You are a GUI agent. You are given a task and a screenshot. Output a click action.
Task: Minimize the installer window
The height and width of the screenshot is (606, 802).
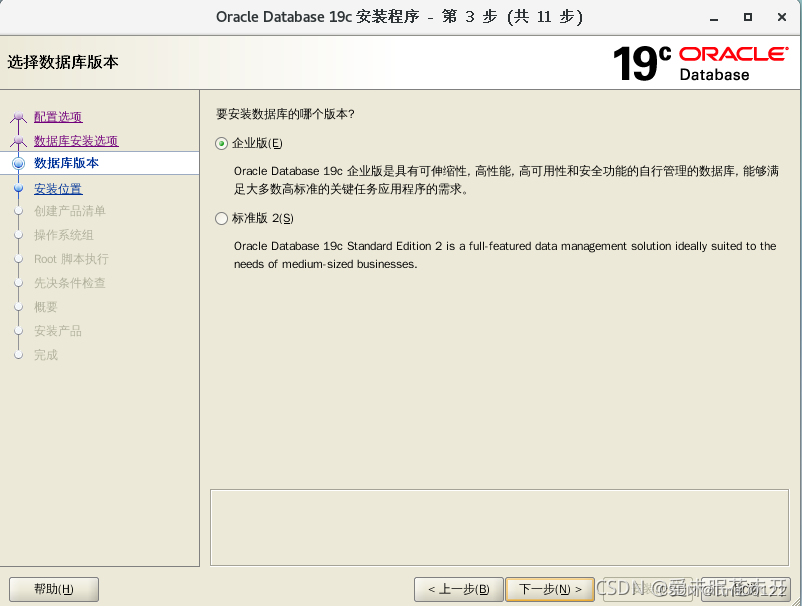714,17
